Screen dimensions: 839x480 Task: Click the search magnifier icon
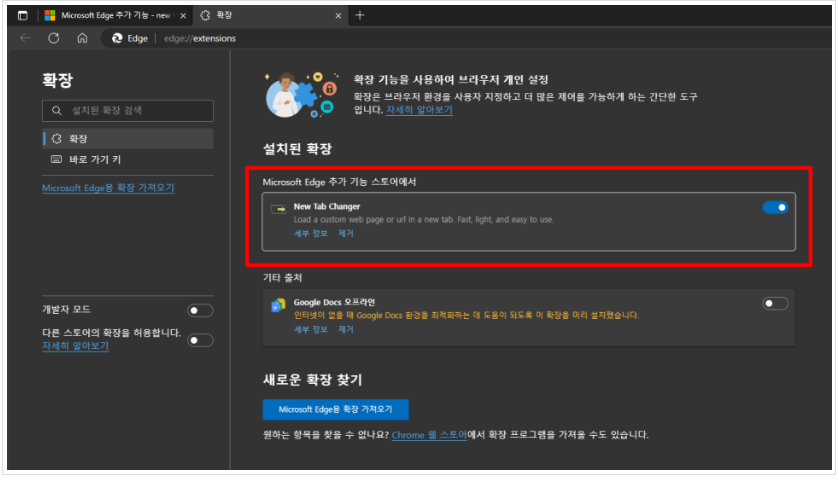[57, 110]
